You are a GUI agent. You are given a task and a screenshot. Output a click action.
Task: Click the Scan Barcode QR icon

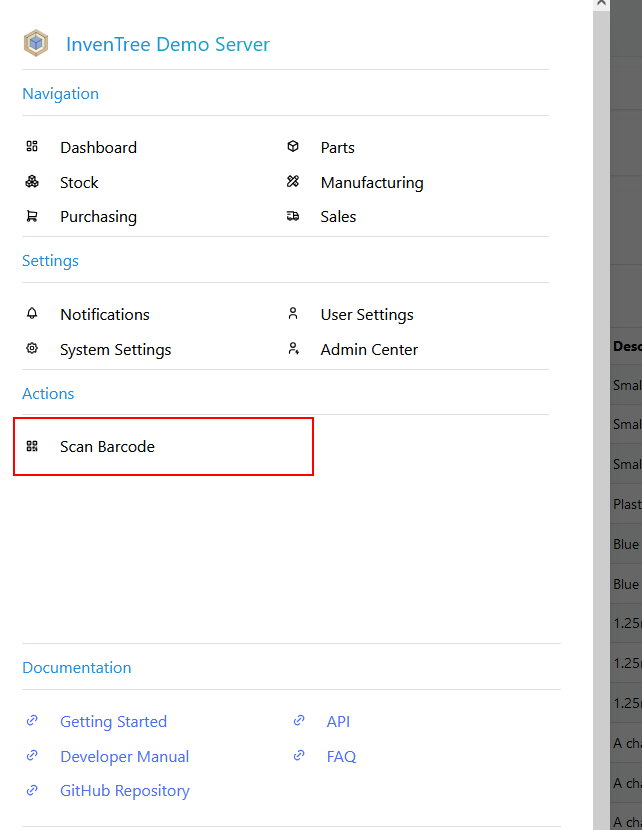point(32,446)
